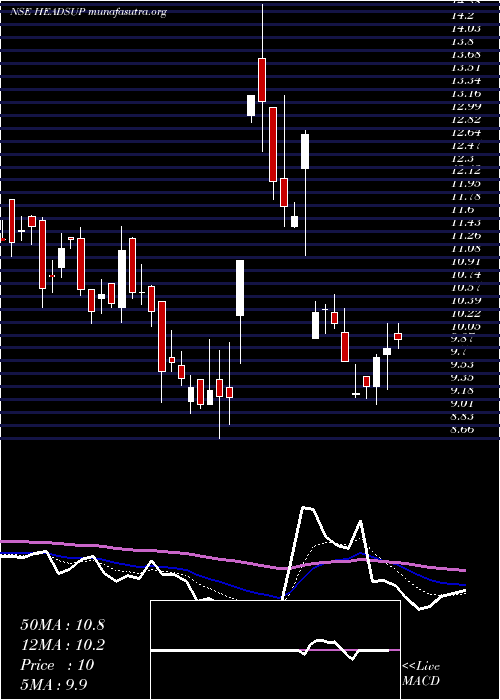Click the 13.34 price axis label

click(x=466, y=80)
